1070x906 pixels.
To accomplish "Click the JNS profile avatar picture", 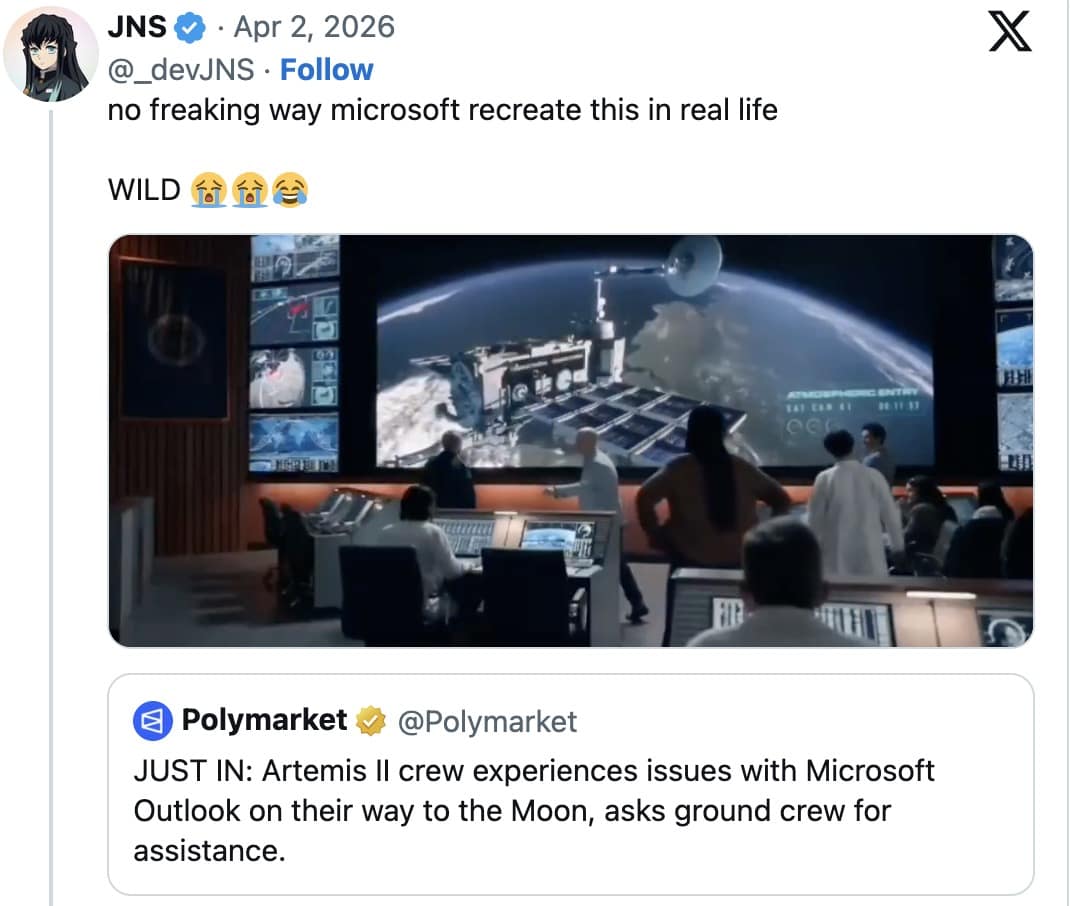I will click(51, 54).
